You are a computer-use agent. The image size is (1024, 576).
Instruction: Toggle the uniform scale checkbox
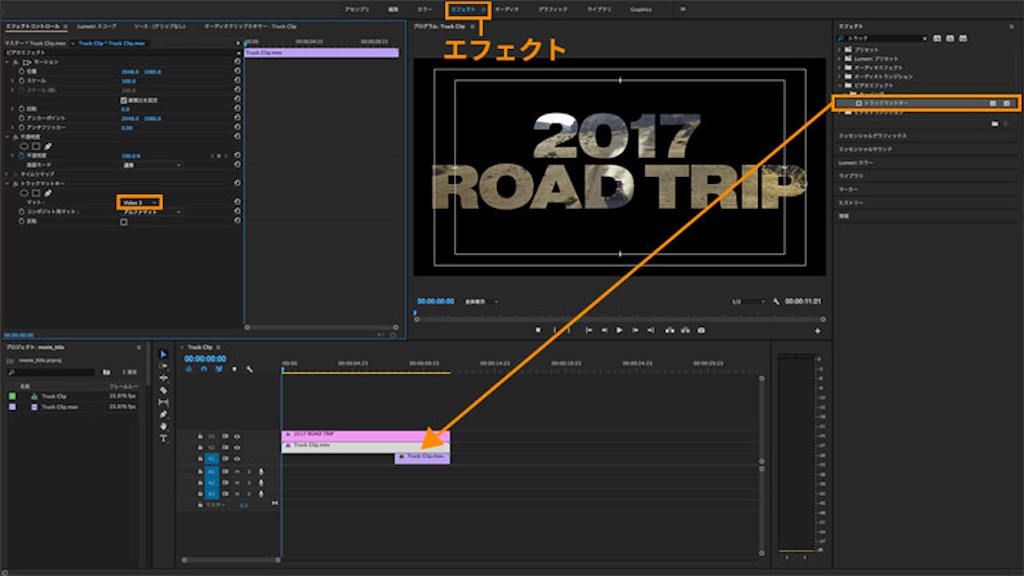(x=123, y=100)
